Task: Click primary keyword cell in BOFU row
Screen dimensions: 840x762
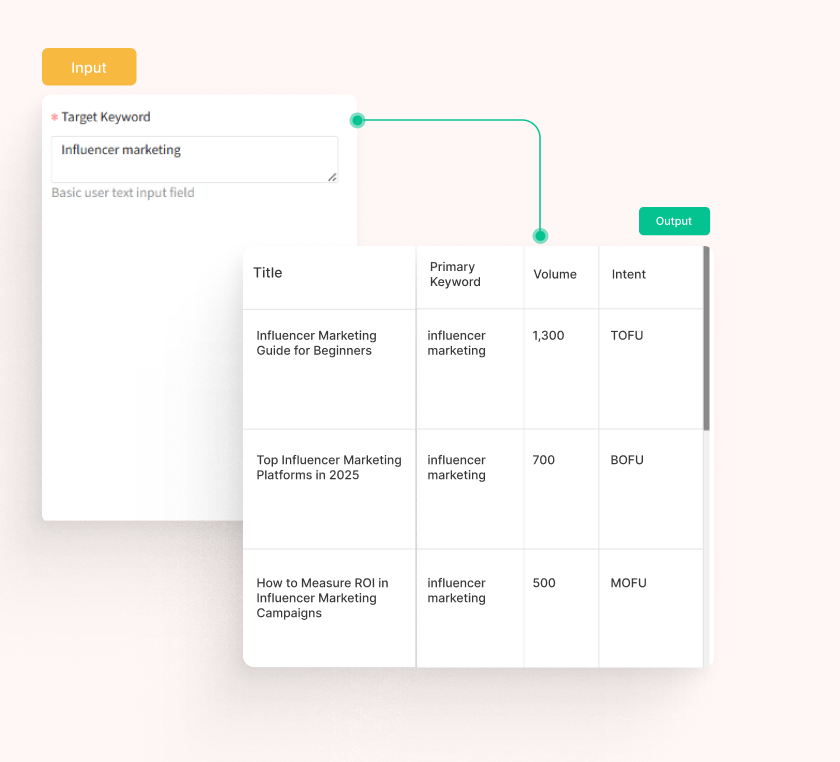Action: tap(470, 489)
